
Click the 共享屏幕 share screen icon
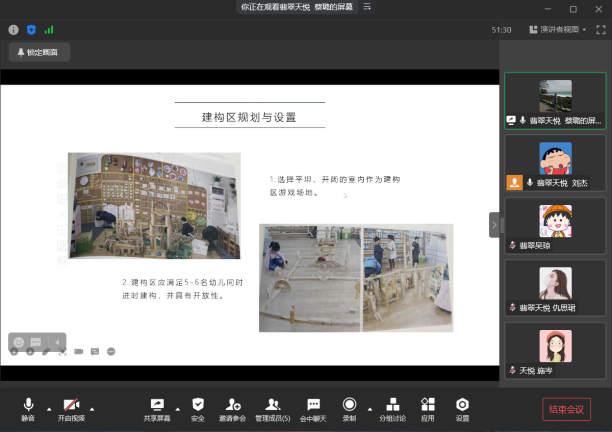pyautogui.click(x=155, y=407)
